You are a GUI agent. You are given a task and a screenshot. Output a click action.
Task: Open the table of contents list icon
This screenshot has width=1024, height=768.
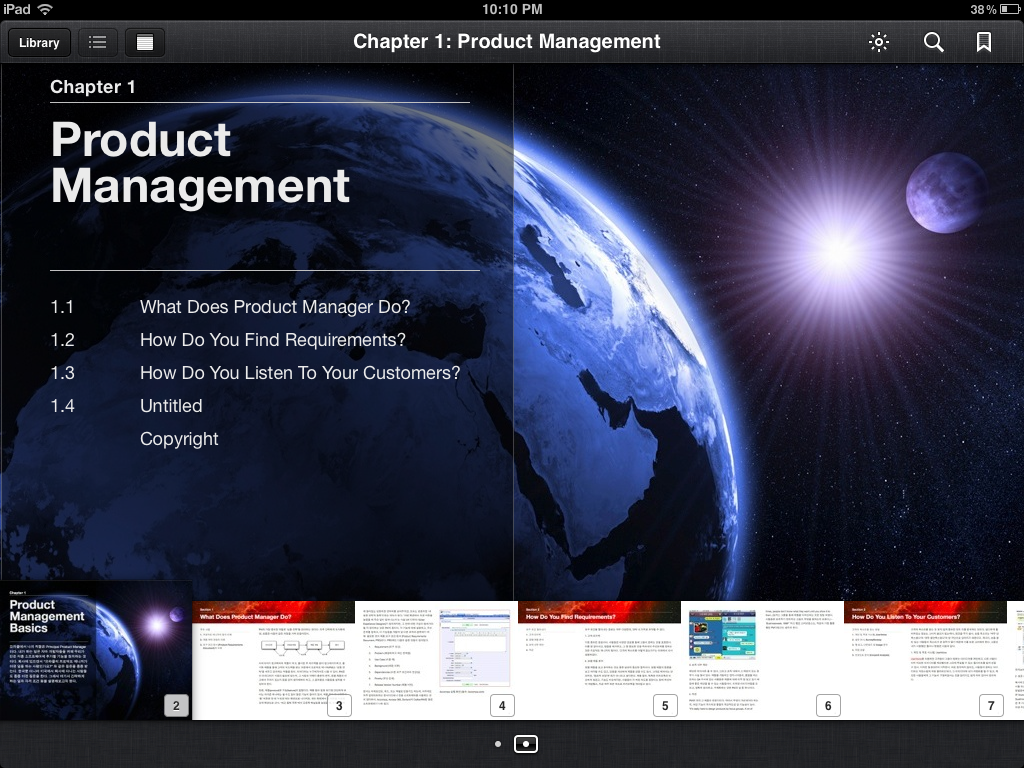pyautogui.click(x=97, y=42)
